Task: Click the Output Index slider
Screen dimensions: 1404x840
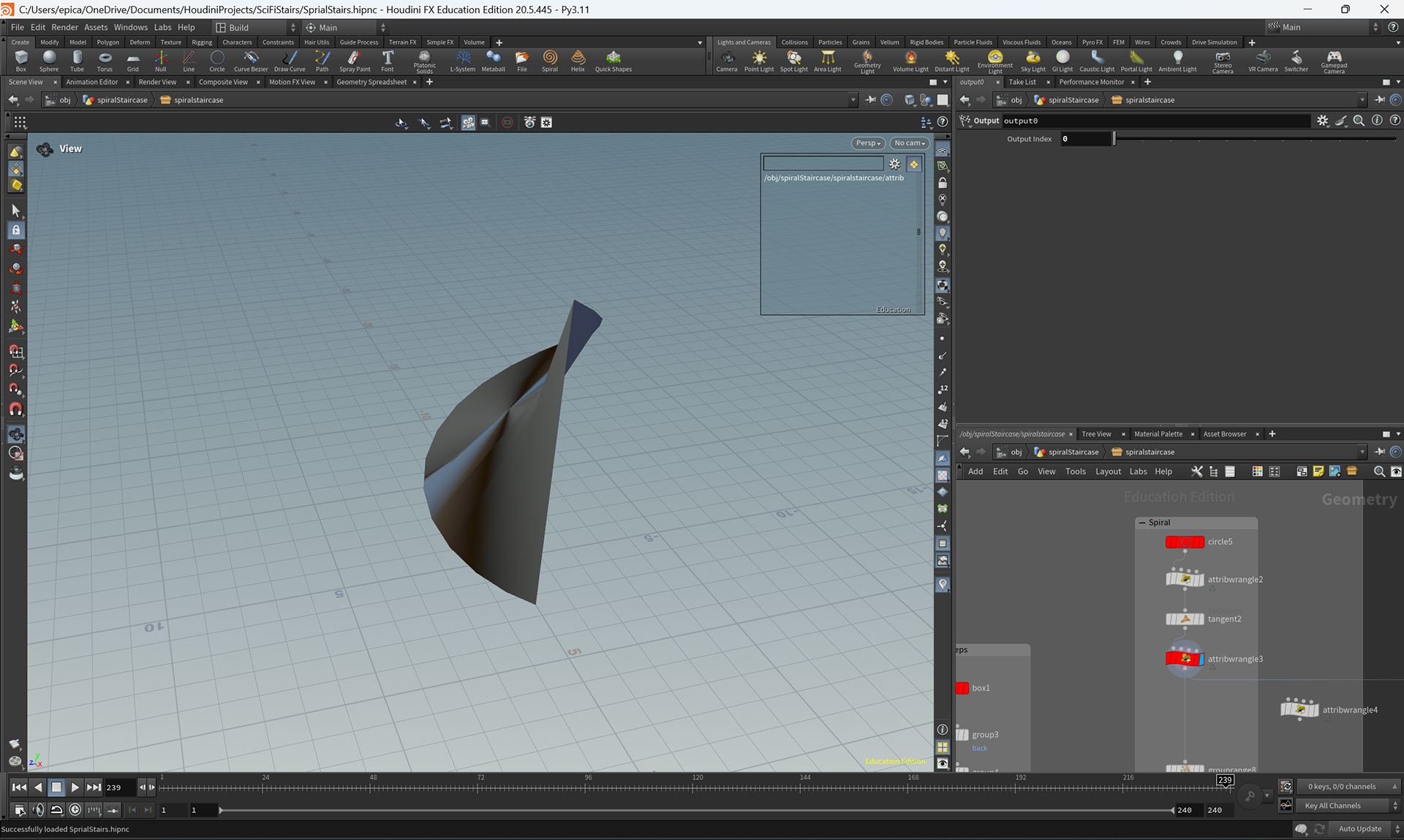Action: (x=1255, y=139)
